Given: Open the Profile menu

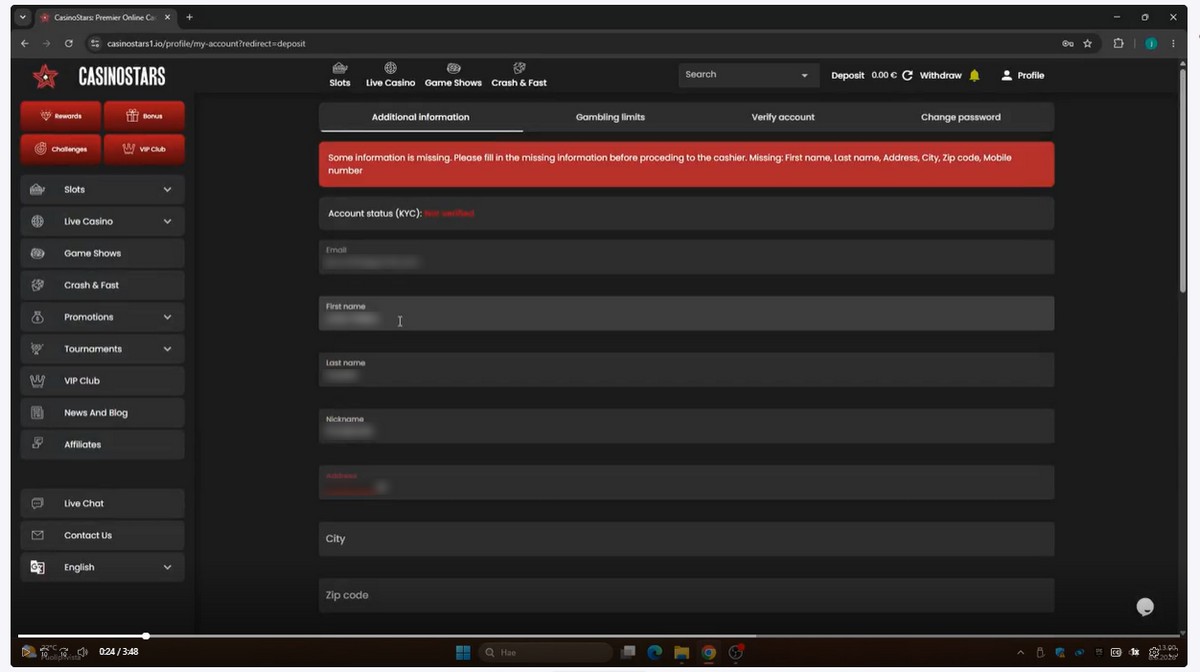Looking at the screenshot, I should tap(1023, 75).
